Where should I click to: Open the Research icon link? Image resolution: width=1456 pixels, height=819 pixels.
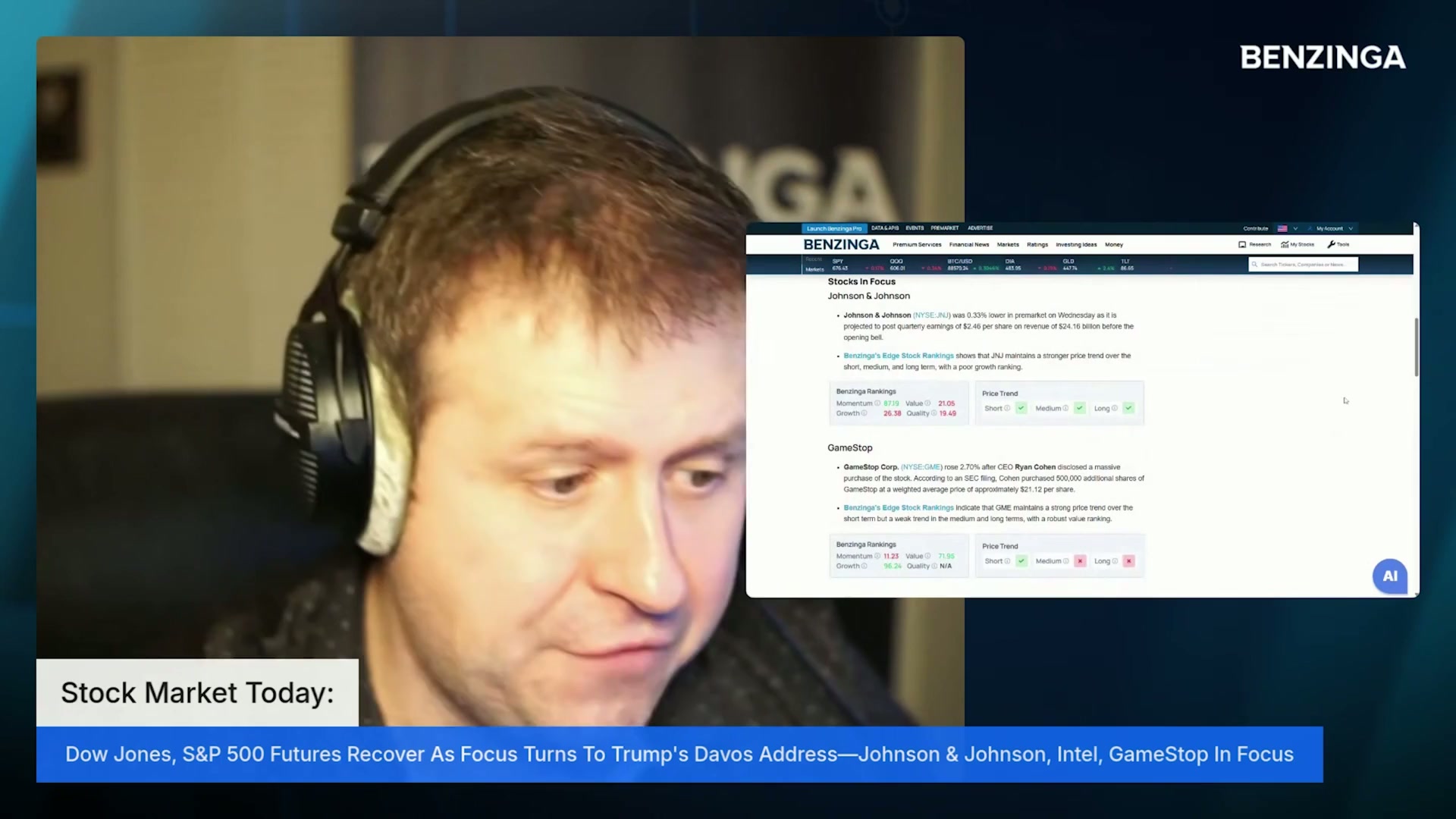coord(1242,245)
